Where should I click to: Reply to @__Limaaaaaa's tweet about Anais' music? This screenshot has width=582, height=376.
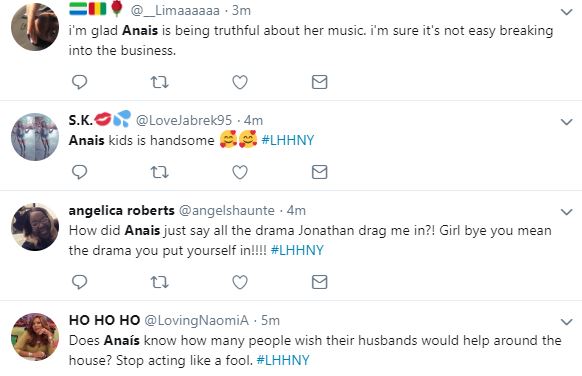click(79, 82)
